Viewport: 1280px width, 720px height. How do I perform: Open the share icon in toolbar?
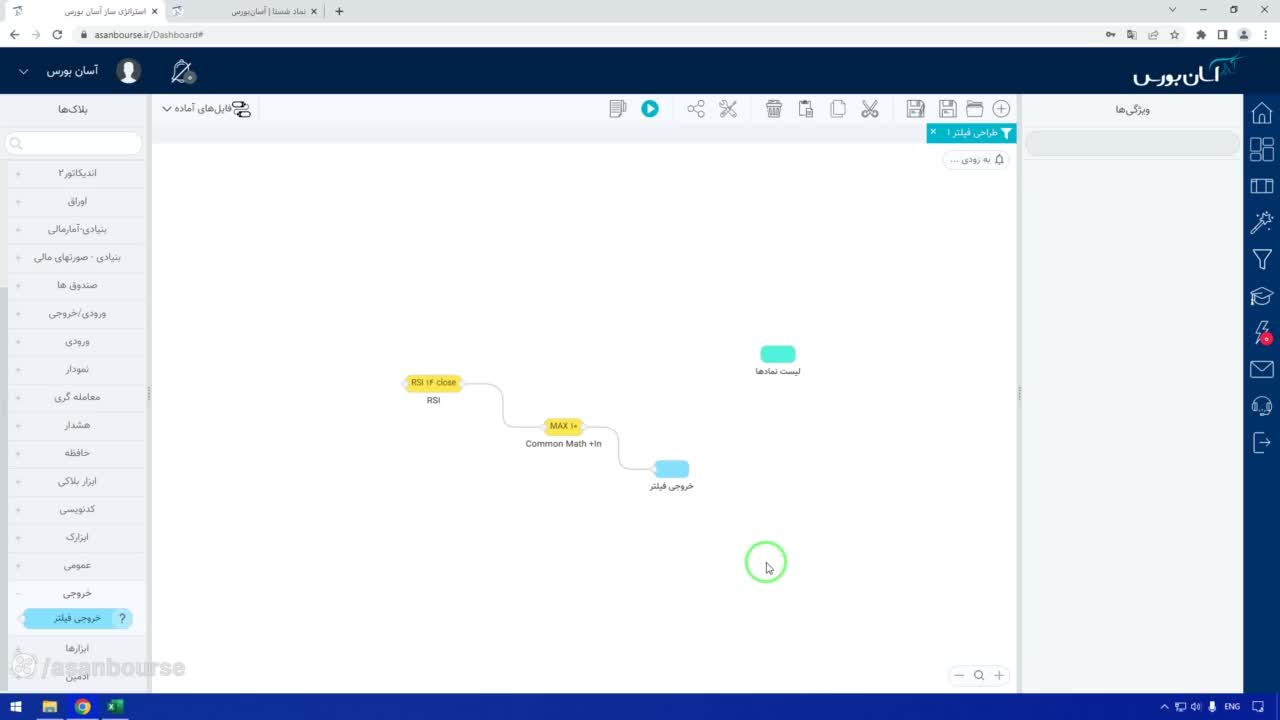point(696,109)
